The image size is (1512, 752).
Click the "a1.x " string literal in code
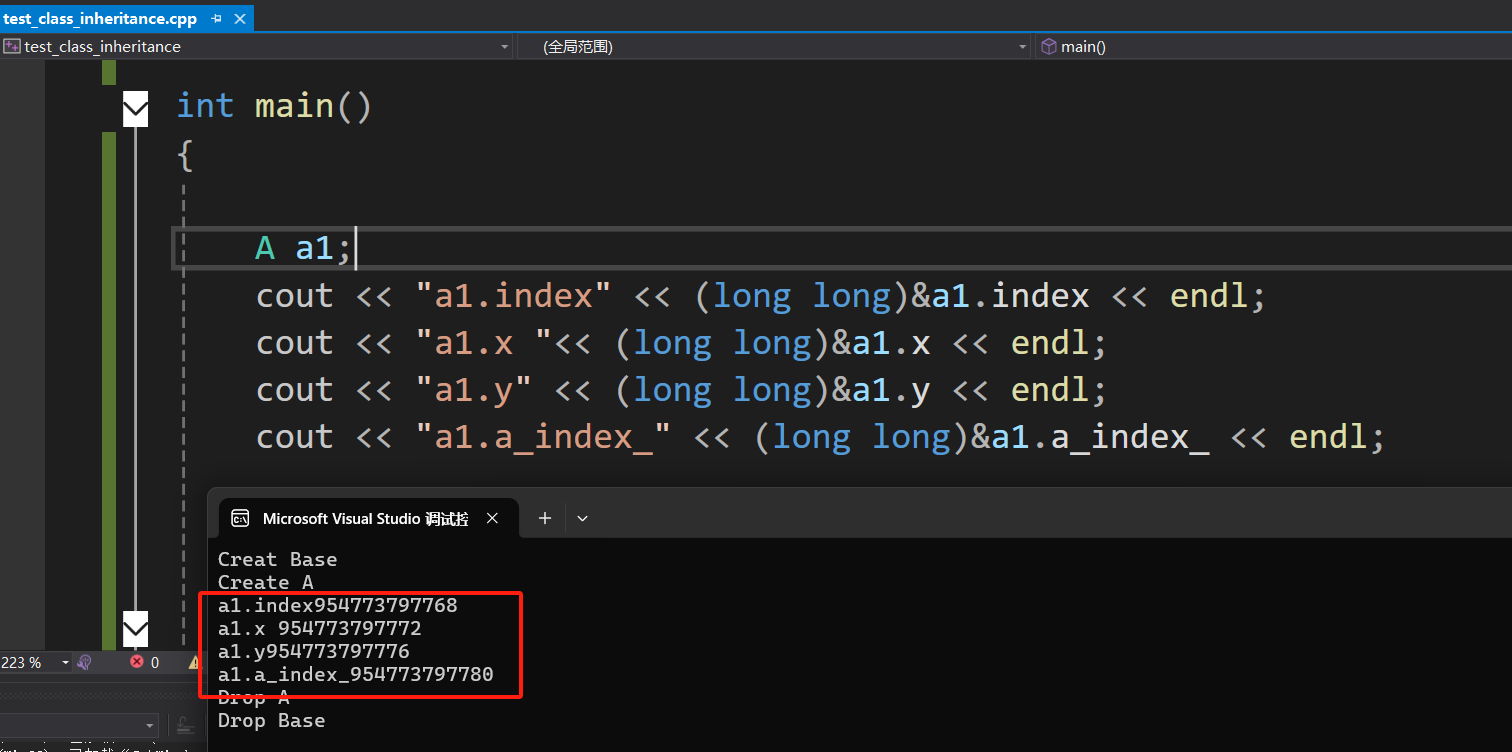(x=483, y=343)
